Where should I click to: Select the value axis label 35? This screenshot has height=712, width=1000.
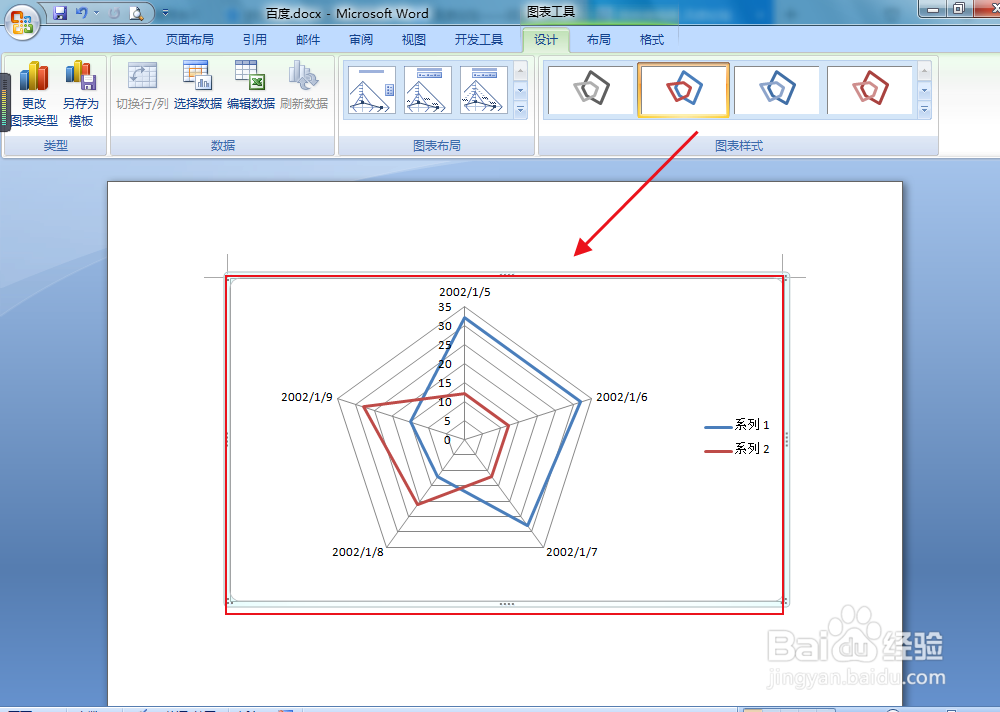[x=445, y=308]
